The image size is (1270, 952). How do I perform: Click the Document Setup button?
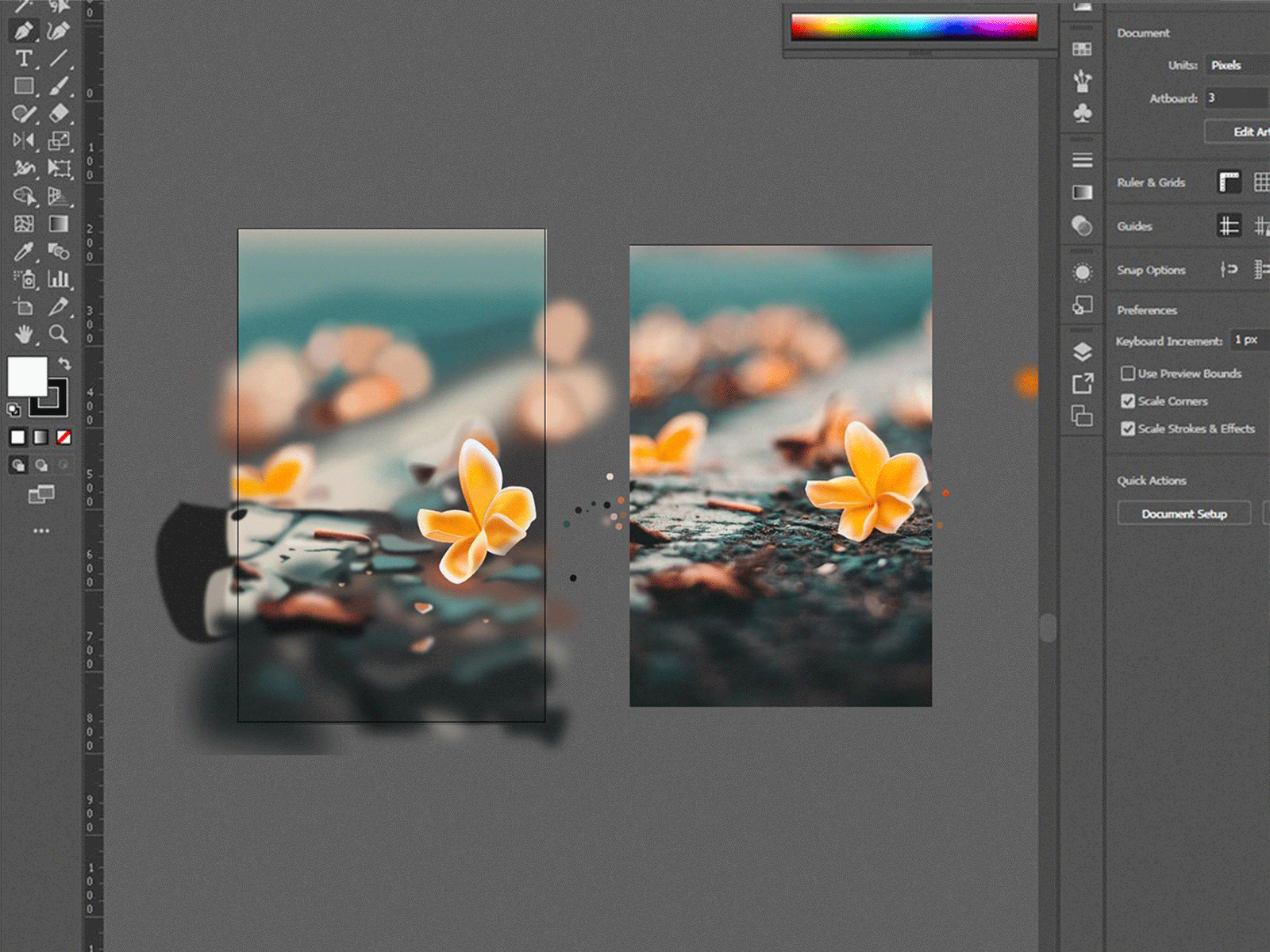click(x=1184, y=513)
